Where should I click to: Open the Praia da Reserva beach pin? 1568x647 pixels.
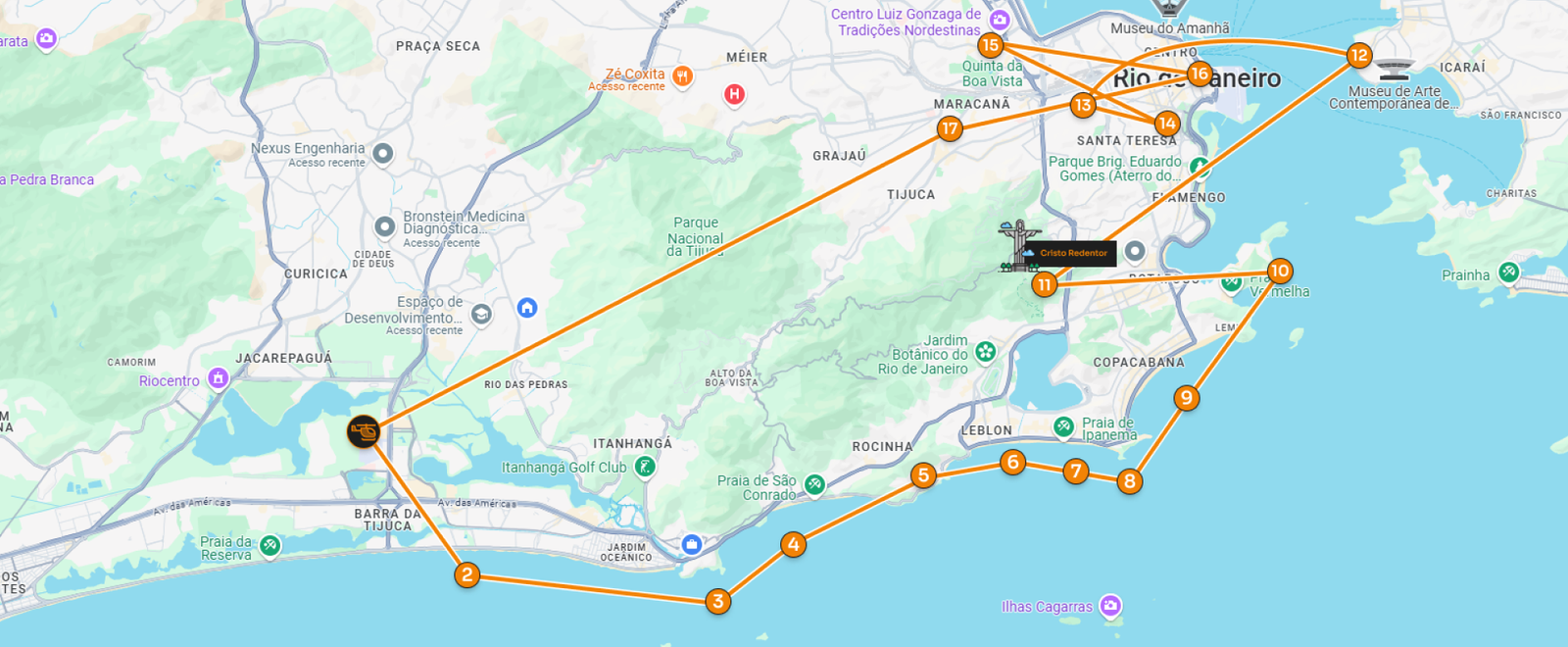(x=270, y=545)
